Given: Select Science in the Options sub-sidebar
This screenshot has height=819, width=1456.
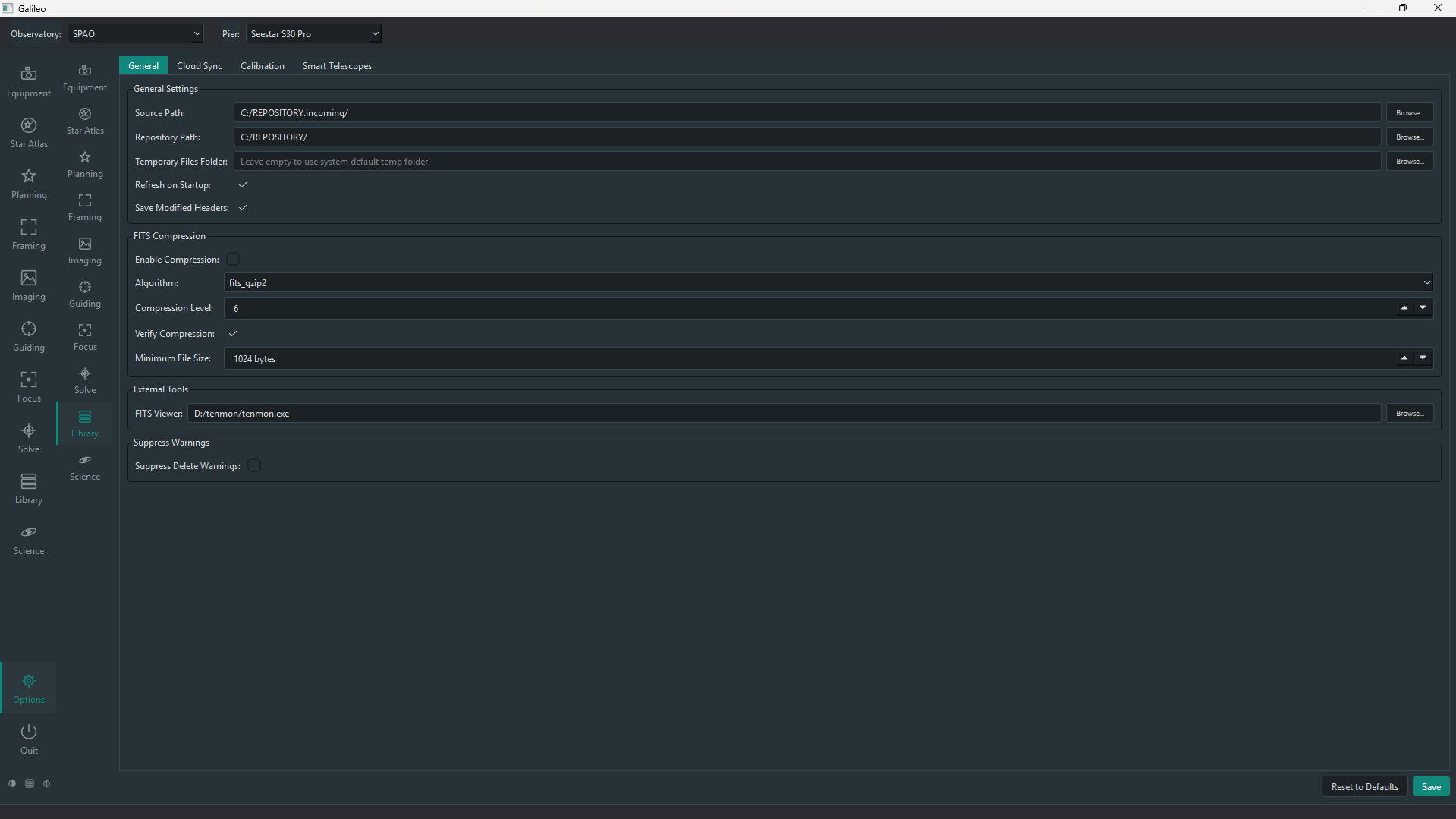Looking at the screenshot, I should 85,466.
